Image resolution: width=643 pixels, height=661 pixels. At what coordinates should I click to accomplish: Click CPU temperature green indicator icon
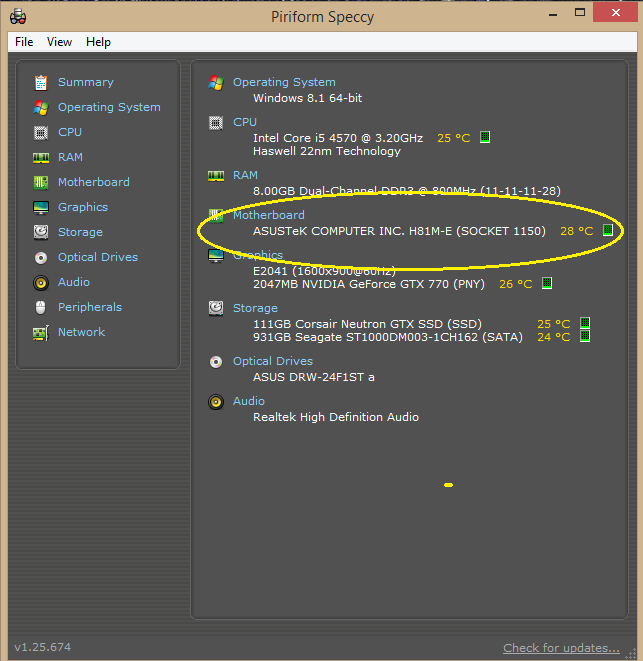click(485, 137)
